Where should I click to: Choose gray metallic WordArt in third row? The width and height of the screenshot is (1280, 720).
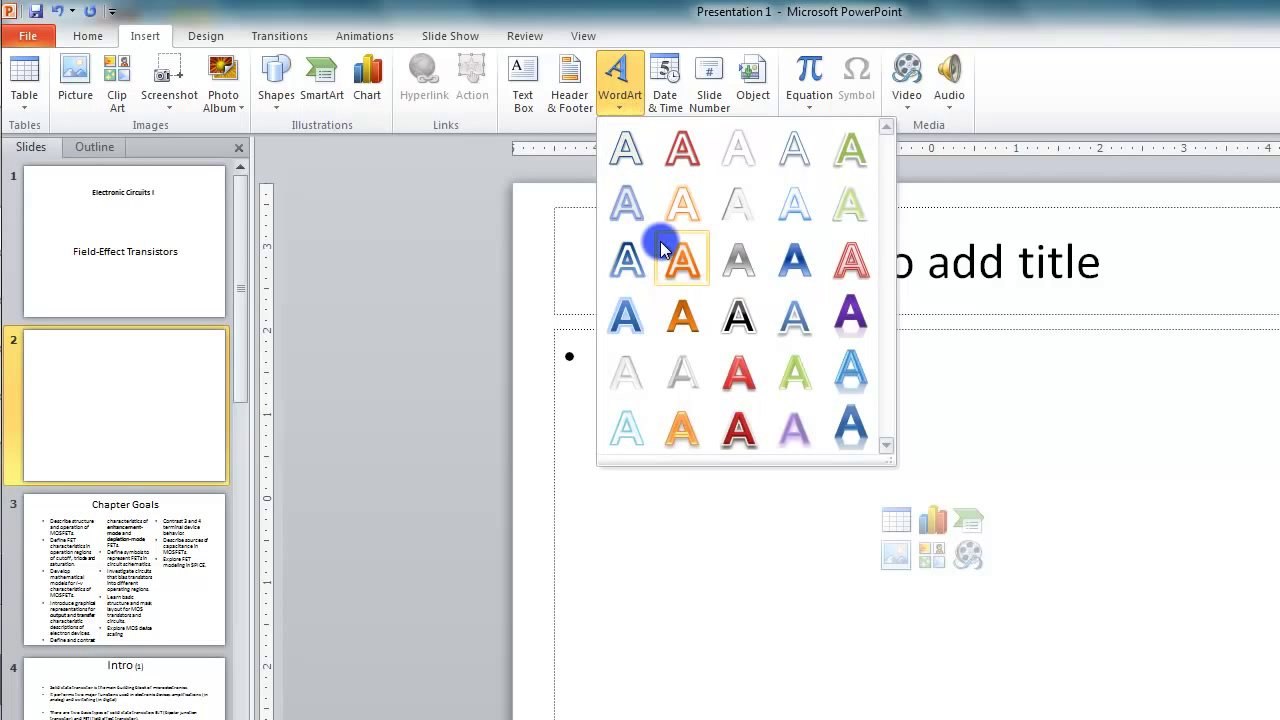(x=738, y=260)
